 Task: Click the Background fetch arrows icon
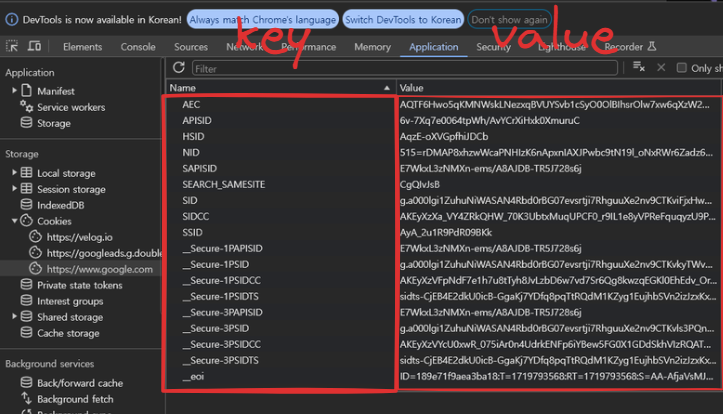click(x=27, y=398)
